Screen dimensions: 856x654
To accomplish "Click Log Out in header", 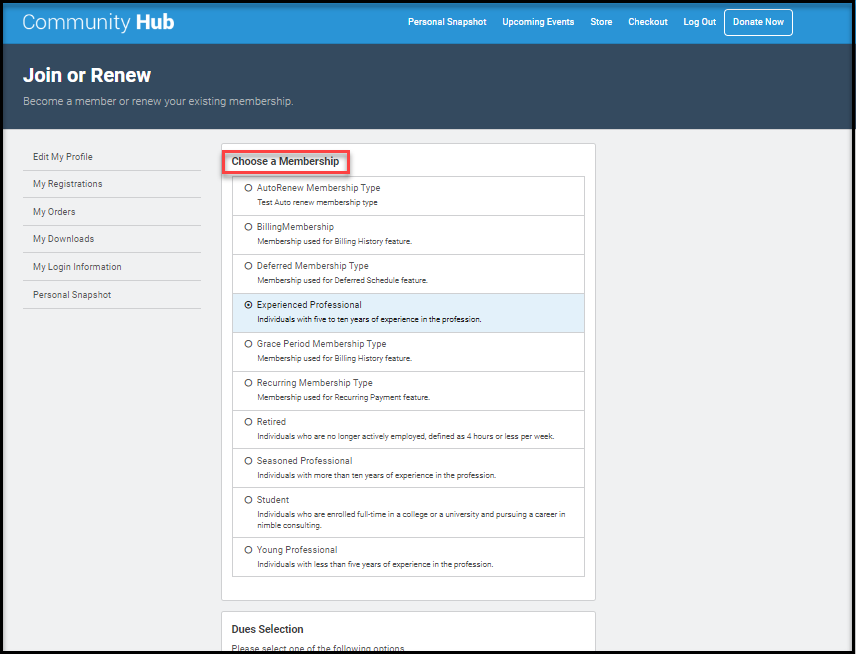I will pyautogui.click(x=700, y=22).
